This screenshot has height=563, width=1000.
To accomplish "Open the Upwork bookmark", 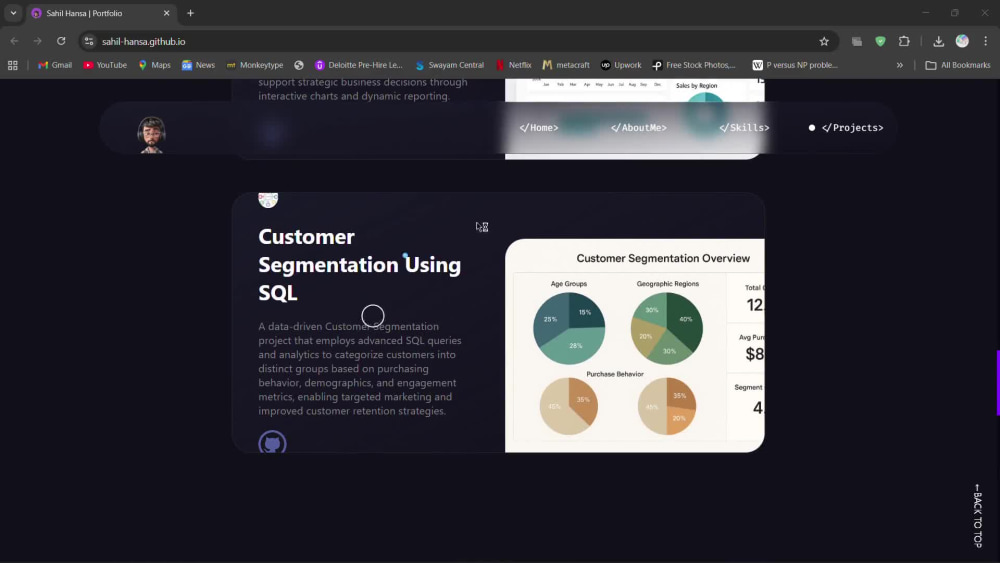I will 621,65.
